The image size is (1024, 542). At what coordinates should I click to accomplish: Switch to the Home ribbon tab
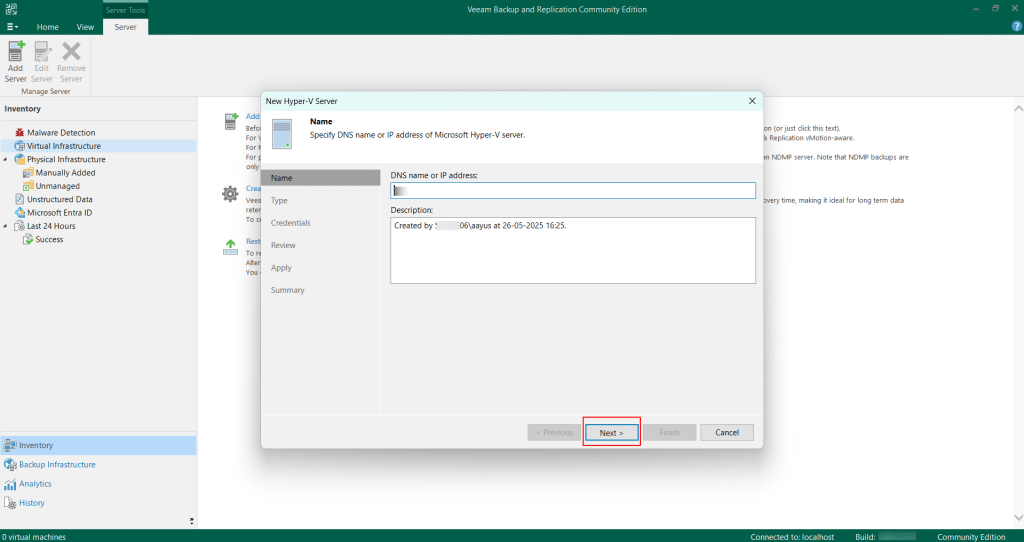(x=48, y=27)
